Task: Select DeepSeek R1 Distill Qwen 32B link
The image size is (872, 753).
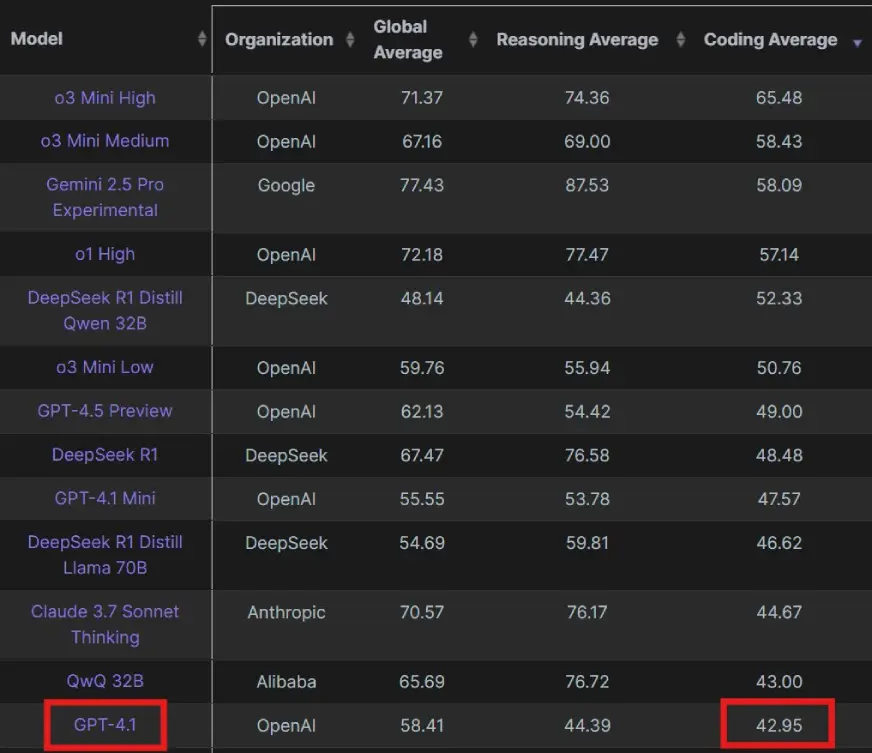Action: pyautogui.click(x=105, y=310)
